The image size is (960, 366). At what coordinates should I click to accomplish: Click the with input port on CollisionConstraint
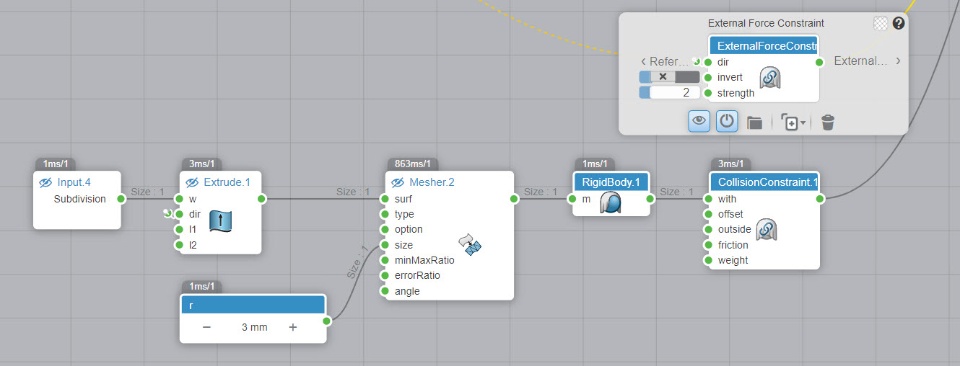point(708,199)
